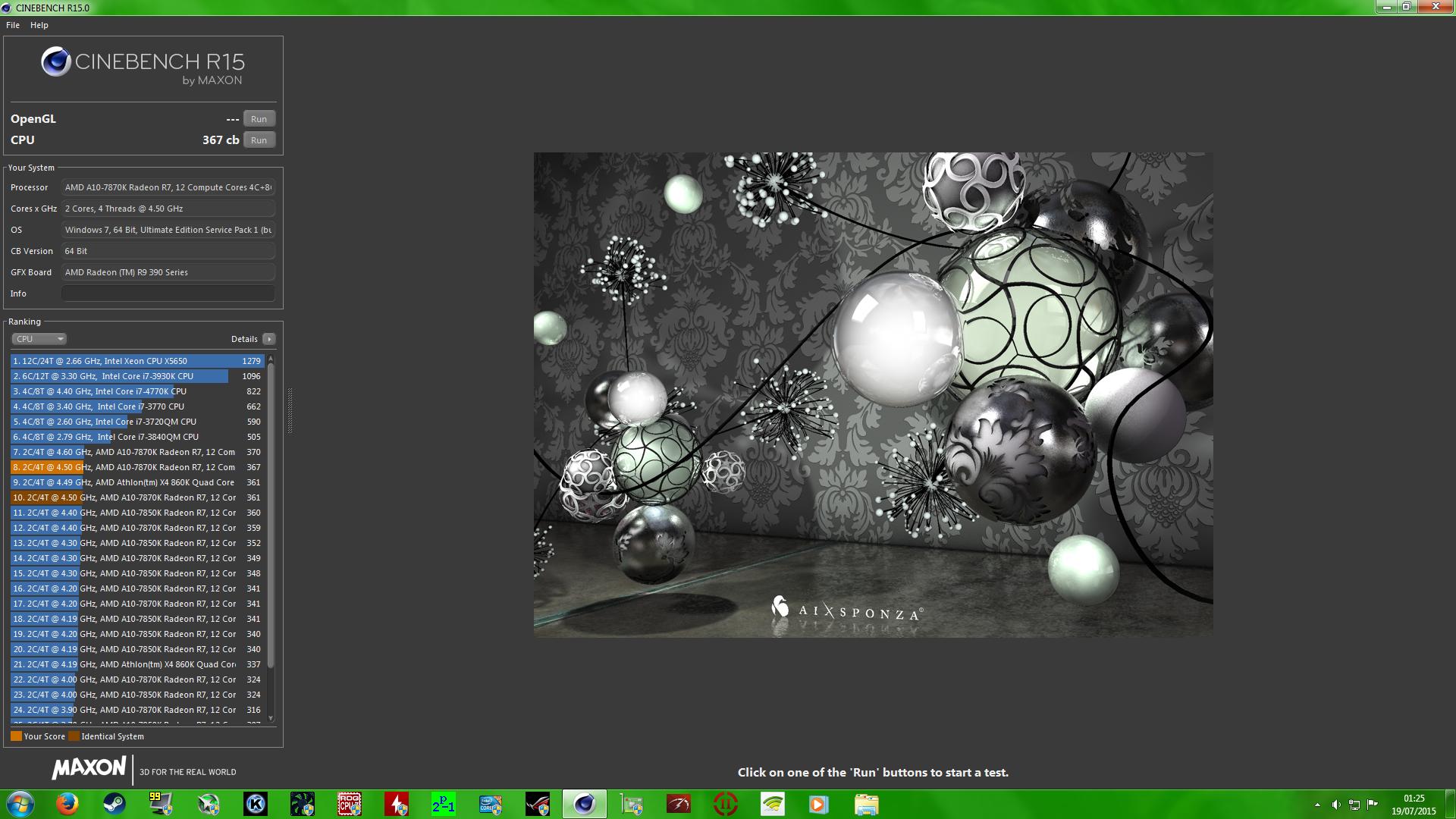Open the red circular pause taskbar icon
Image resolution: width=1456 pixels, height=819 pixels.
(726, 805)
